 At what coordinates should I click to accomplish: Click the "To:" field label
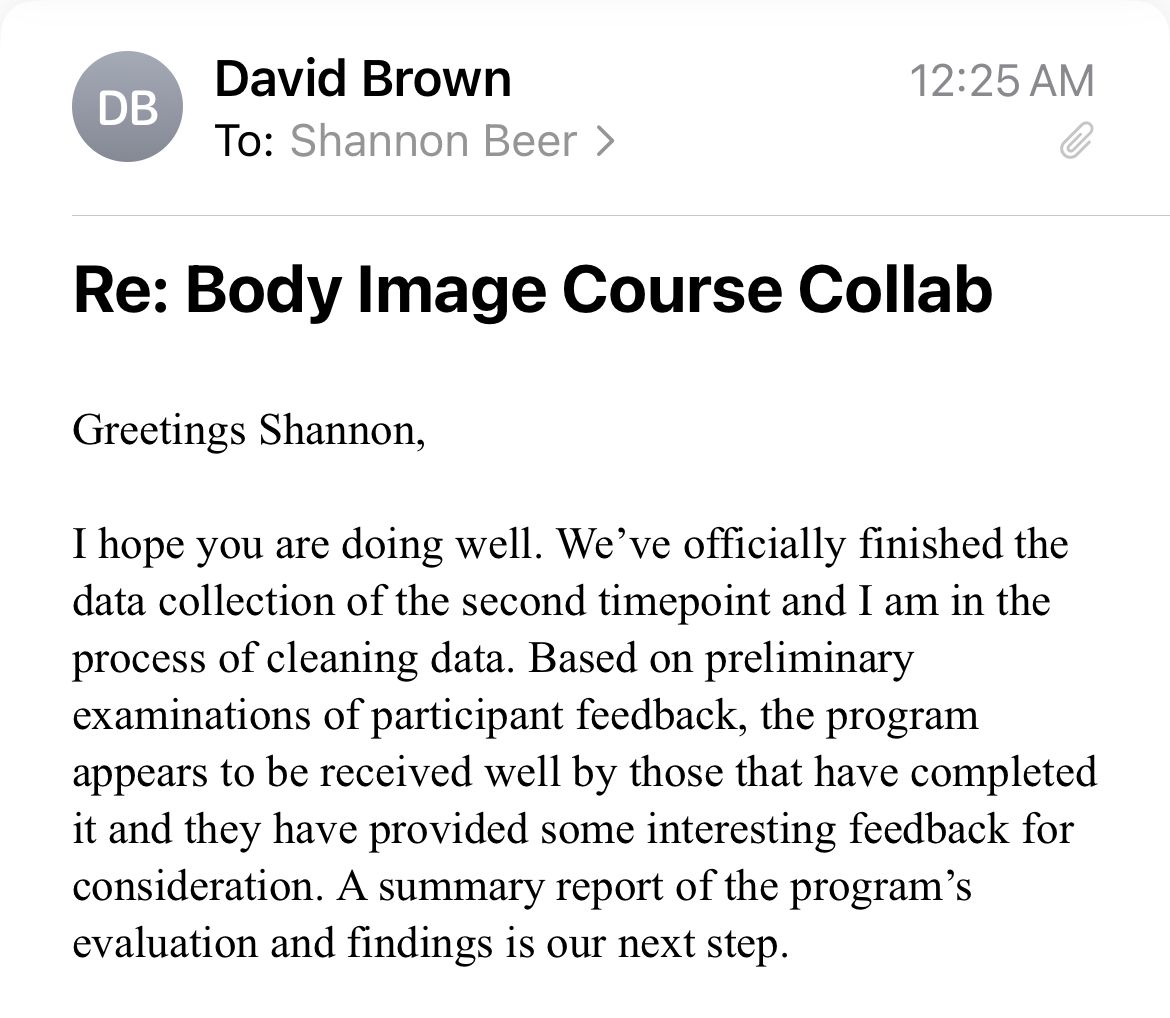(244, 143)
